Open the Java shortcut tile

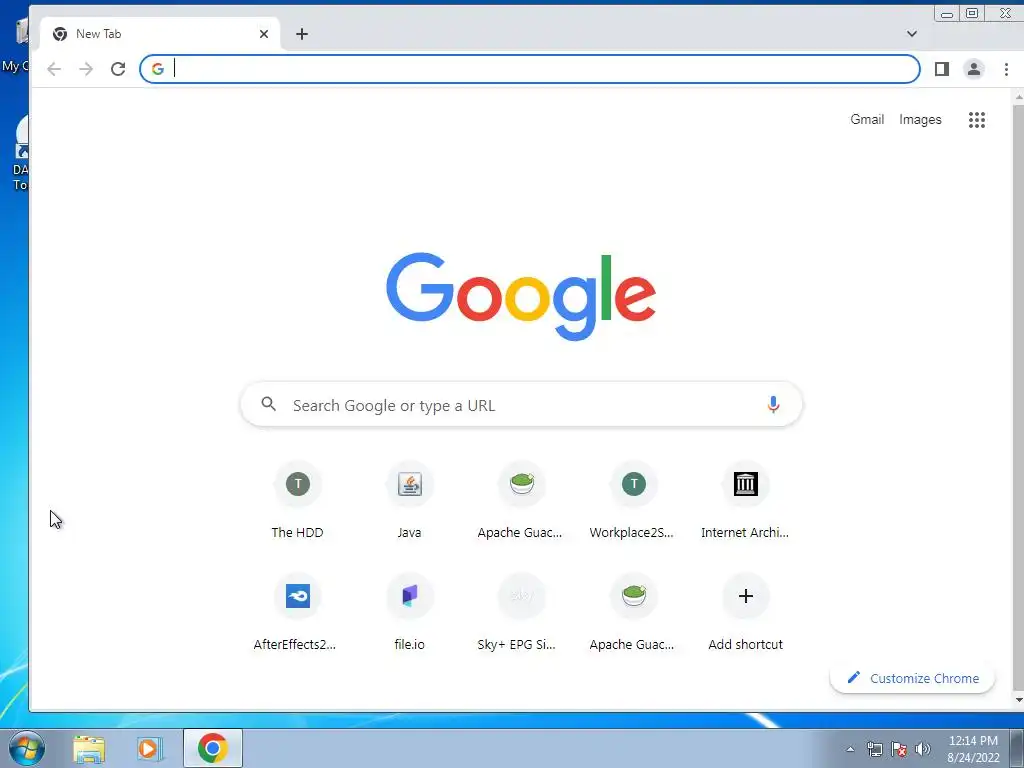tap(409, 501)
